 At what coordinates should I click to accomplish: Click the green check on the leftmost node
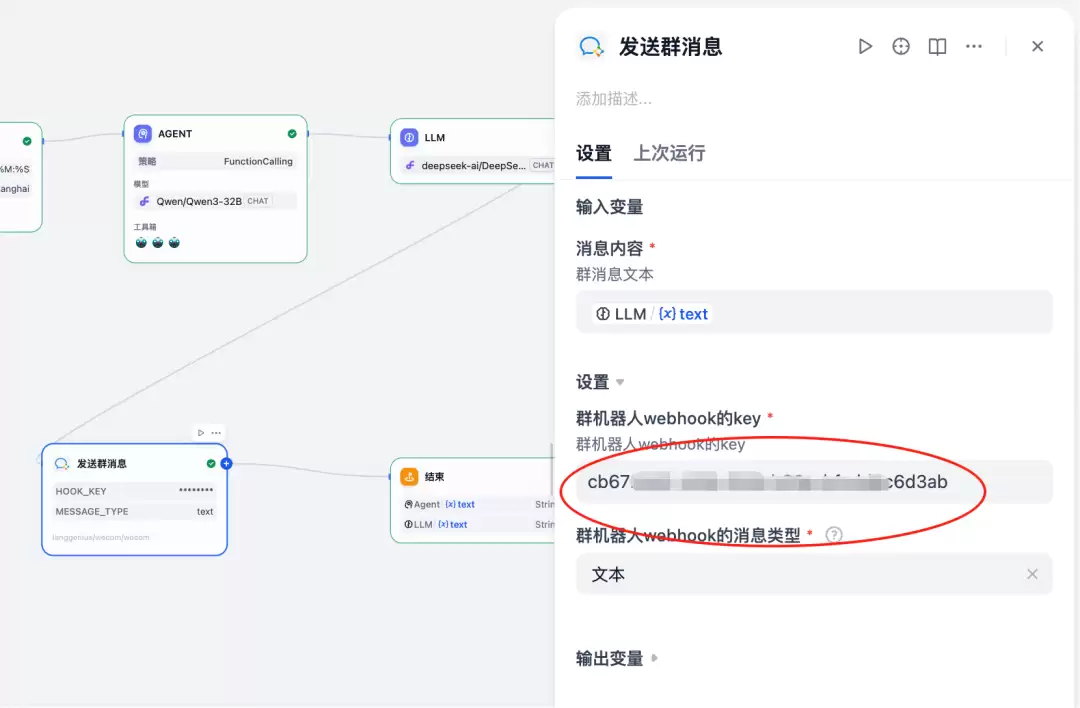27,141
